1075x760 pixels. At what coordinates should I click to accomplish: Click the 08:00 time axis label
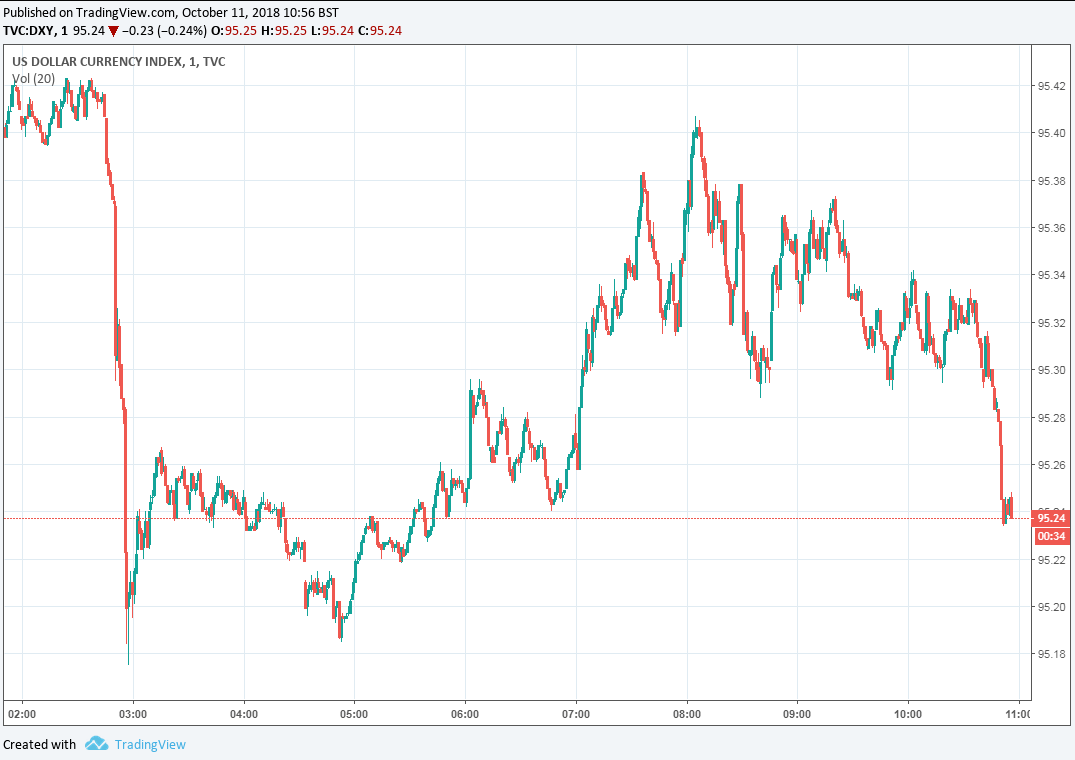[x=687, y=714]
